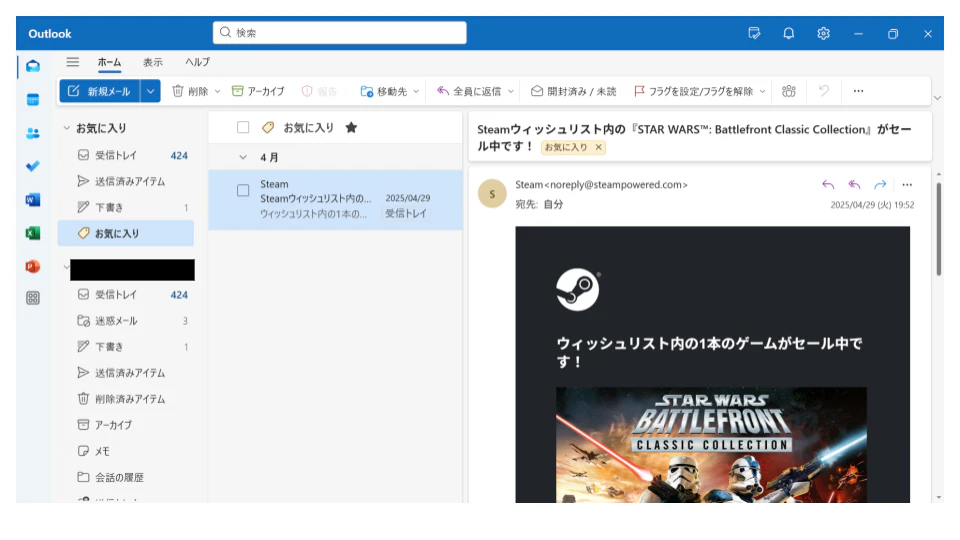The image size is (960, 540).
Task: Open the 削除済みアイテム folder
Action: pyautogui.click(x=126, y=399)
